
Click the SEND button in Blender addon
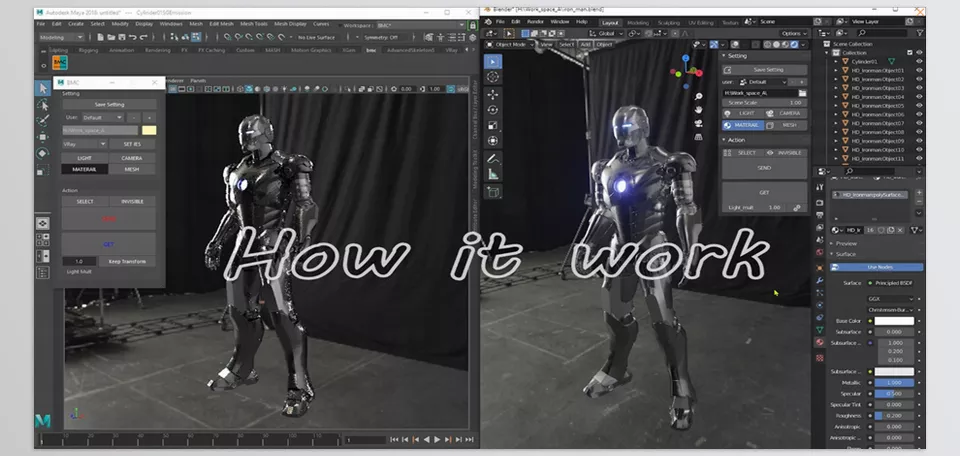[765, 168]
